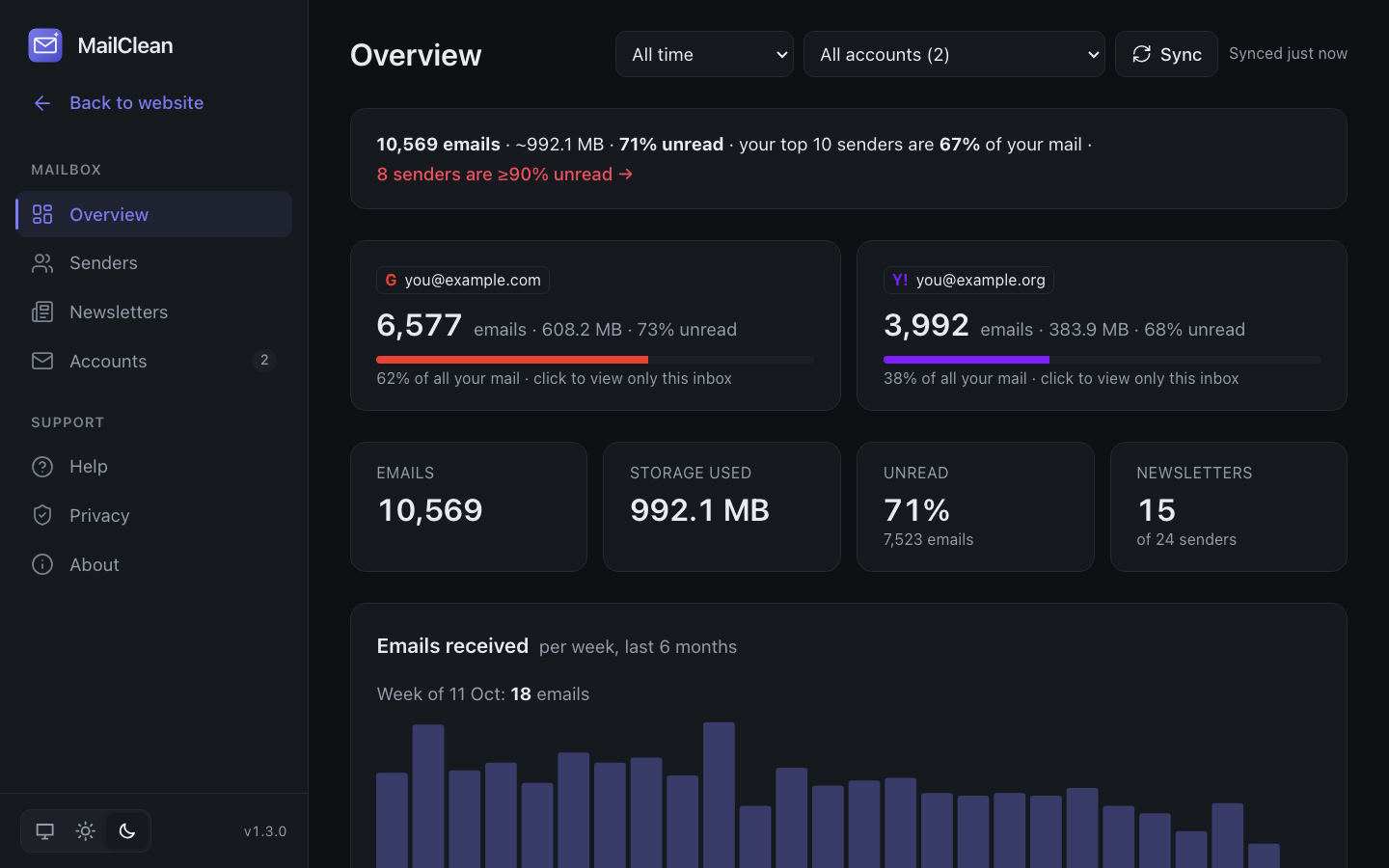The image size is (1389, 868).
Task: Click the Gmail G icon on account card
Action: (x=391, y=280)
